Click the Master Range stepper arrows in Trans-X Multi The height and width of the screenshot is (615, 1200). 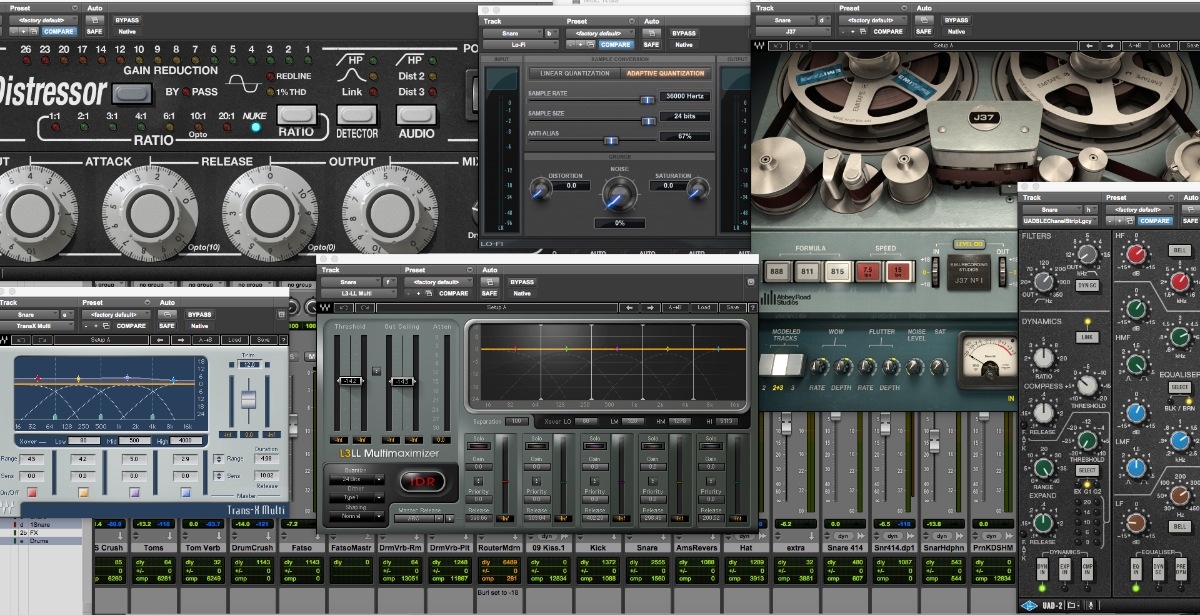pyautogui.click(x=218, y=459)
